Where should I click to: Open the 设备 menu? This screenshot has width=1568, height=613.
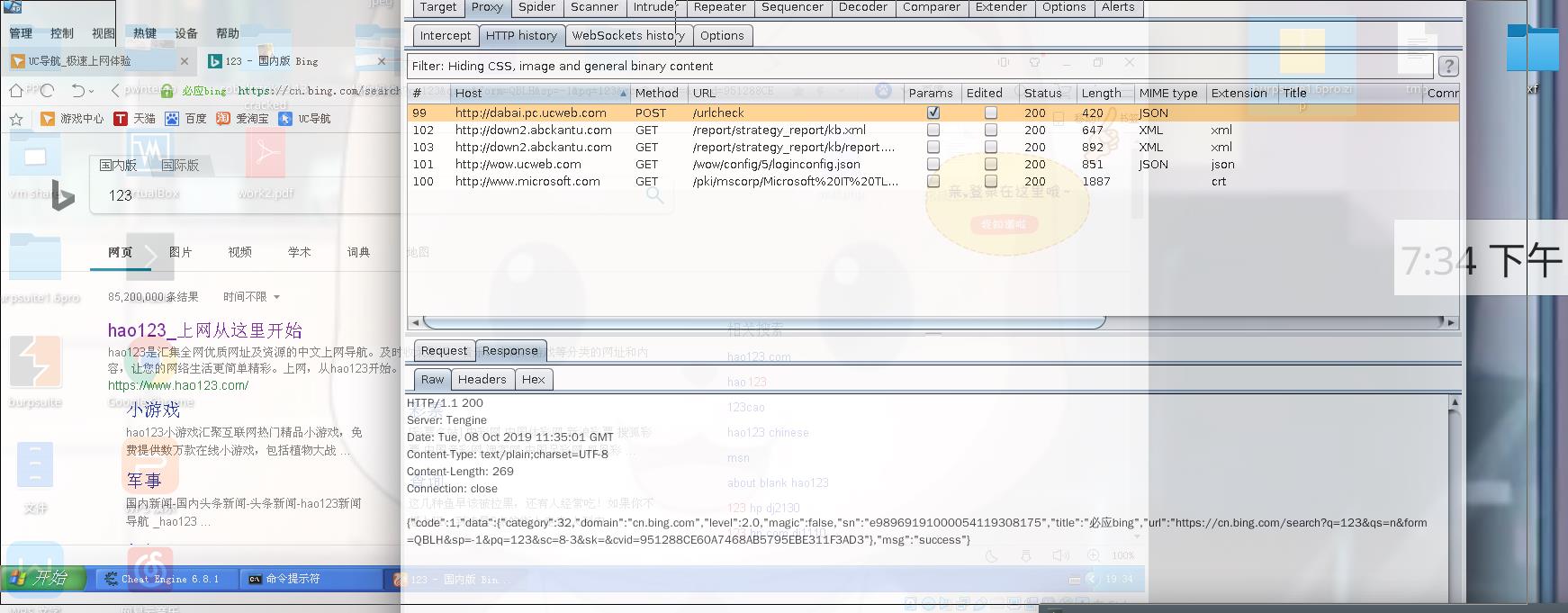(186, 33)
